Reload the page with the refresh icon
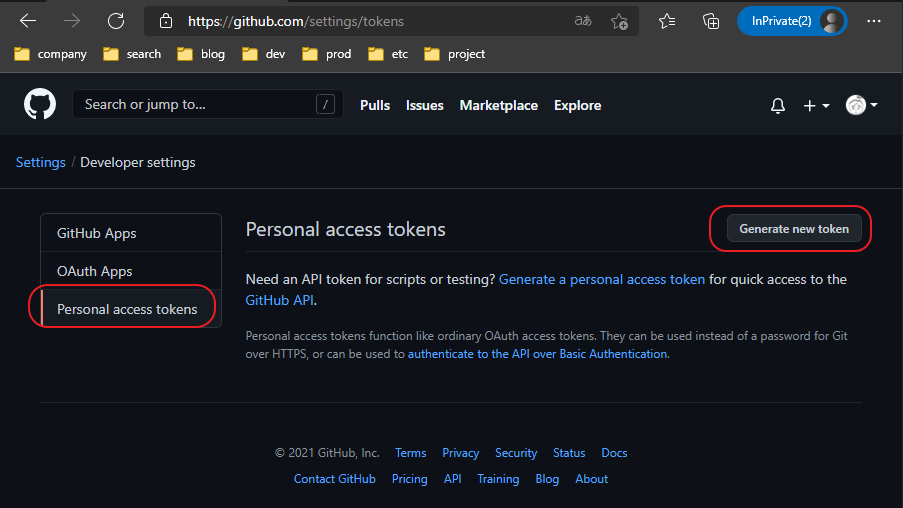 click(116, 21)
